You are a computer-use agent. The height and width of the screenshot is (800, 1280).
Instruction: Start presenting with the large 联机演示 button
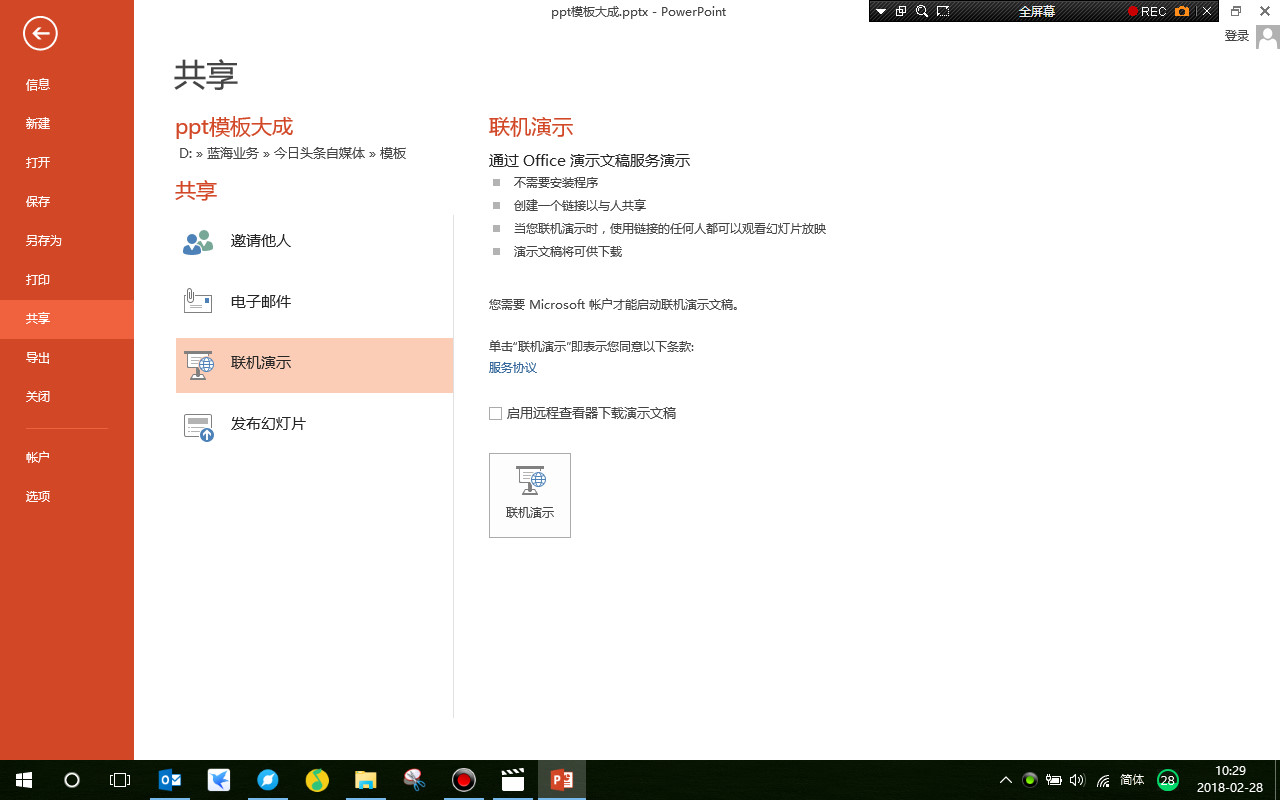(x=529, y=494)
